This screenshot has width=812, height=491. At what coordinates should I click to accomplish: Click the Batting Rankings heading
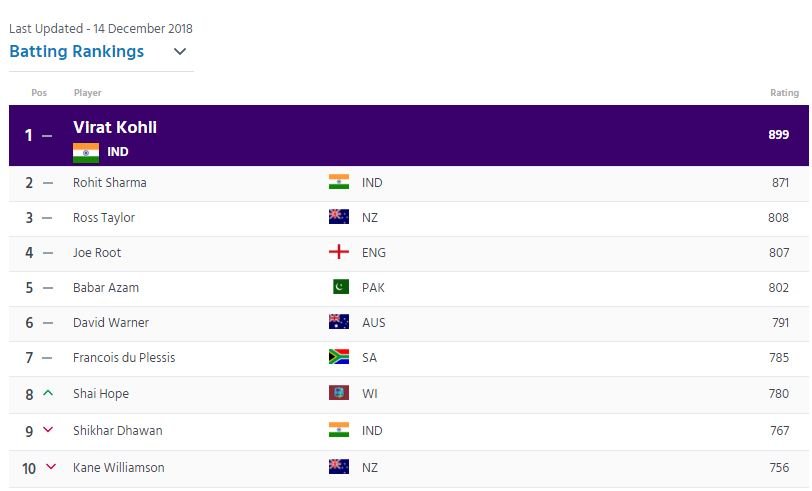[77, 51]
